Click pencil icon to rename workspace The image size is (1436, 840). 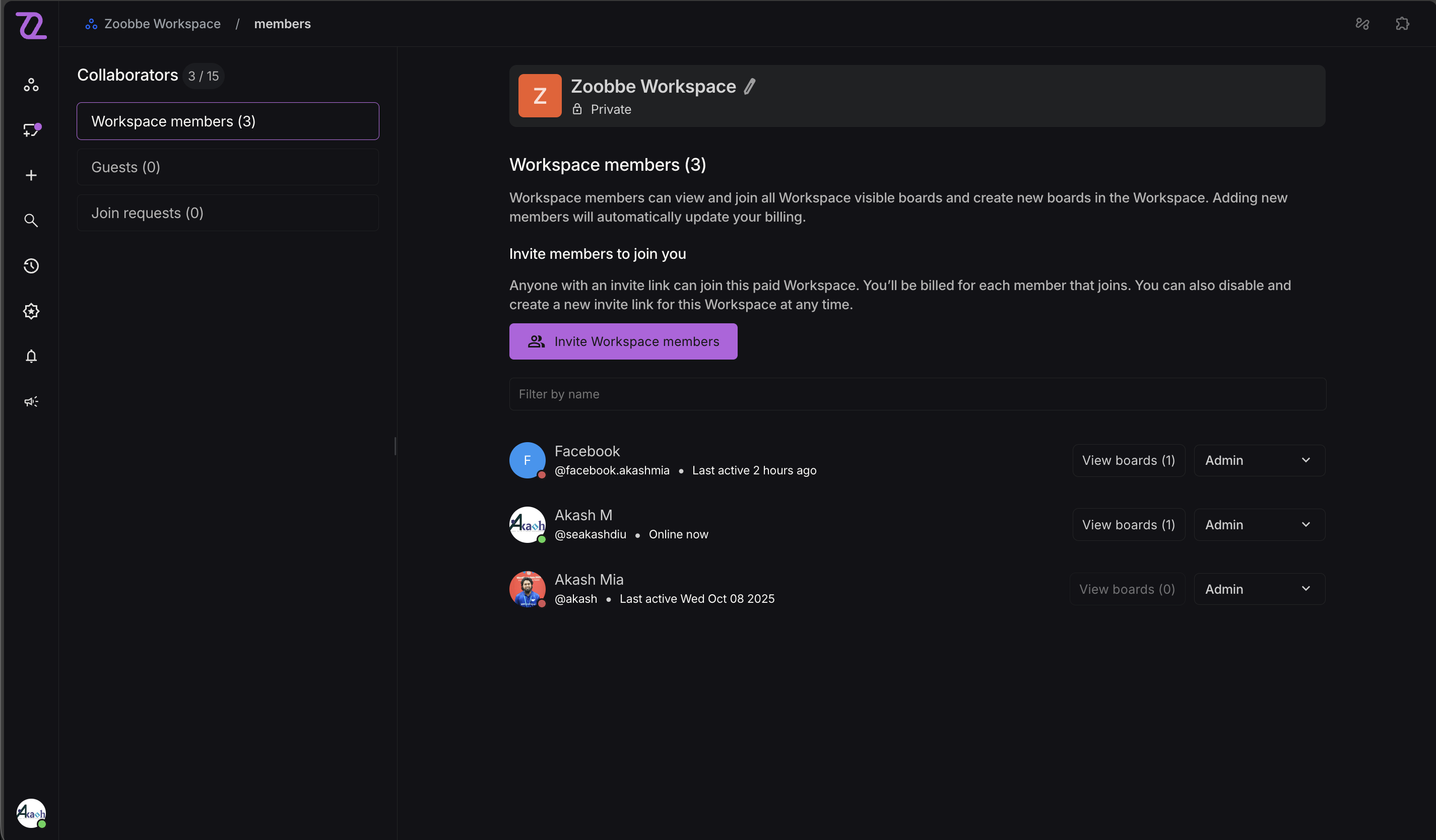pyautogui.click(x=750, y=87)
